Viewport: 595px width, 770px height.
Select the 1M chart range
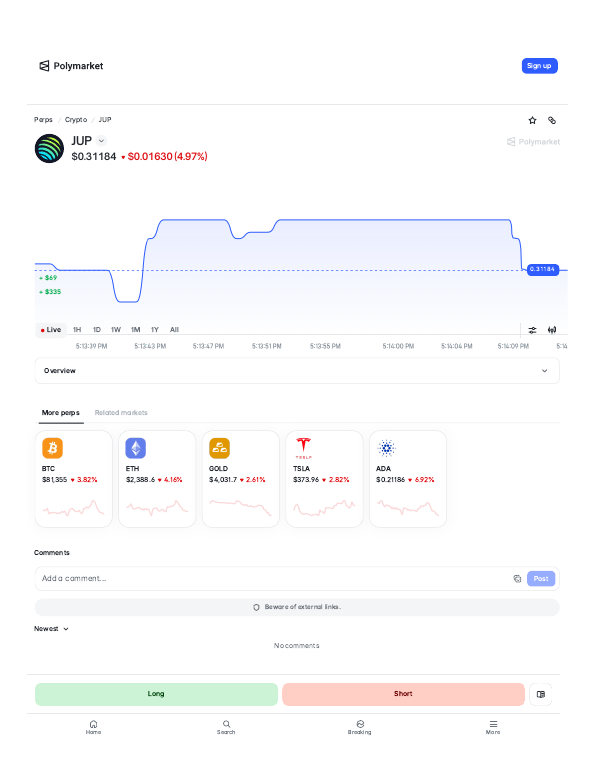(x=135, y=330)
